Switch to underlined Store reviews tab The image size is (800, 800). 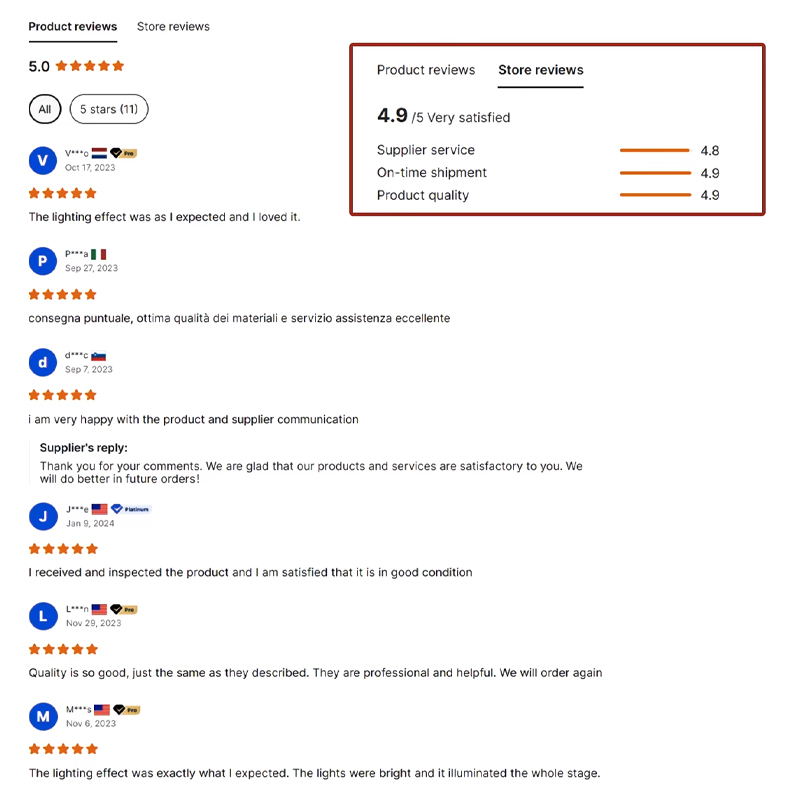(x=540, y=70)
